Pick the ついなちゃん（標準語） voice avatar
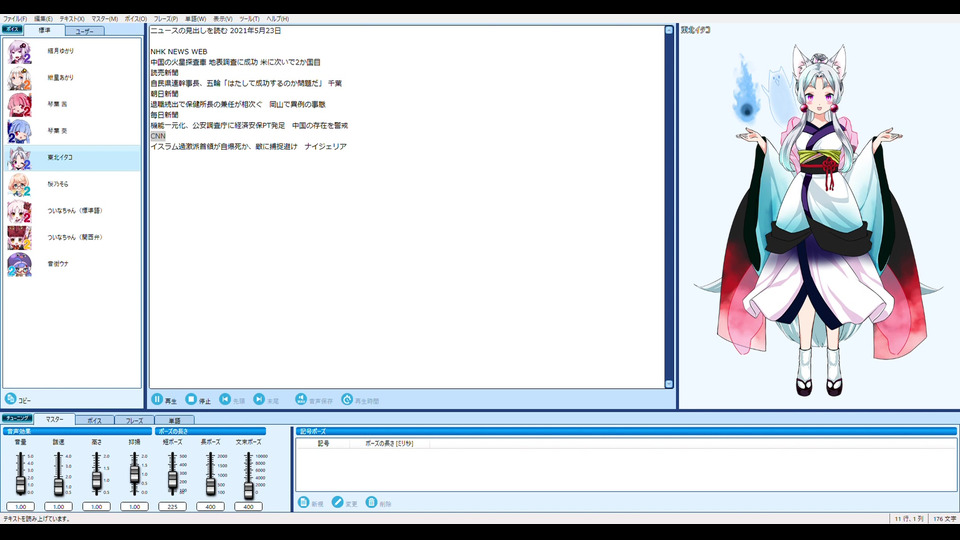This screenshot has height=540, width=960. click(19, 211)
